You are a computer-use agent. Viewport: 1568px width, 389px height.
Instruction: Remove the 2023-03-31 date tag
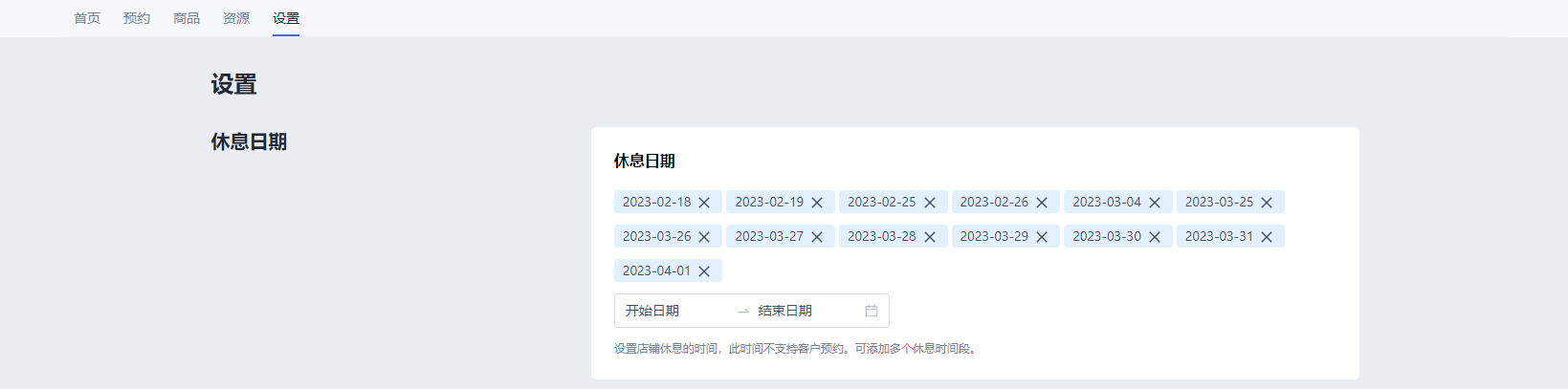(1267, 237)
